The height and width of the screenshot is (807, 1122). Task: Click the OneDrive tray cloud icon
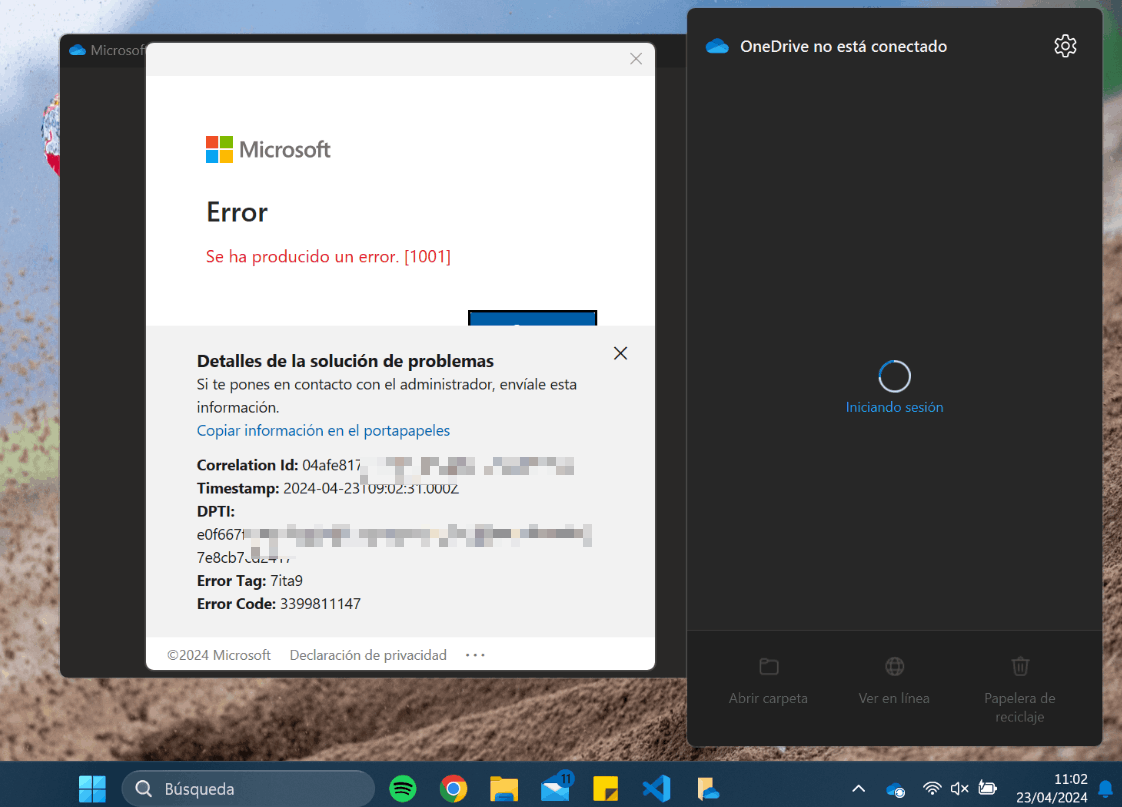895,789
